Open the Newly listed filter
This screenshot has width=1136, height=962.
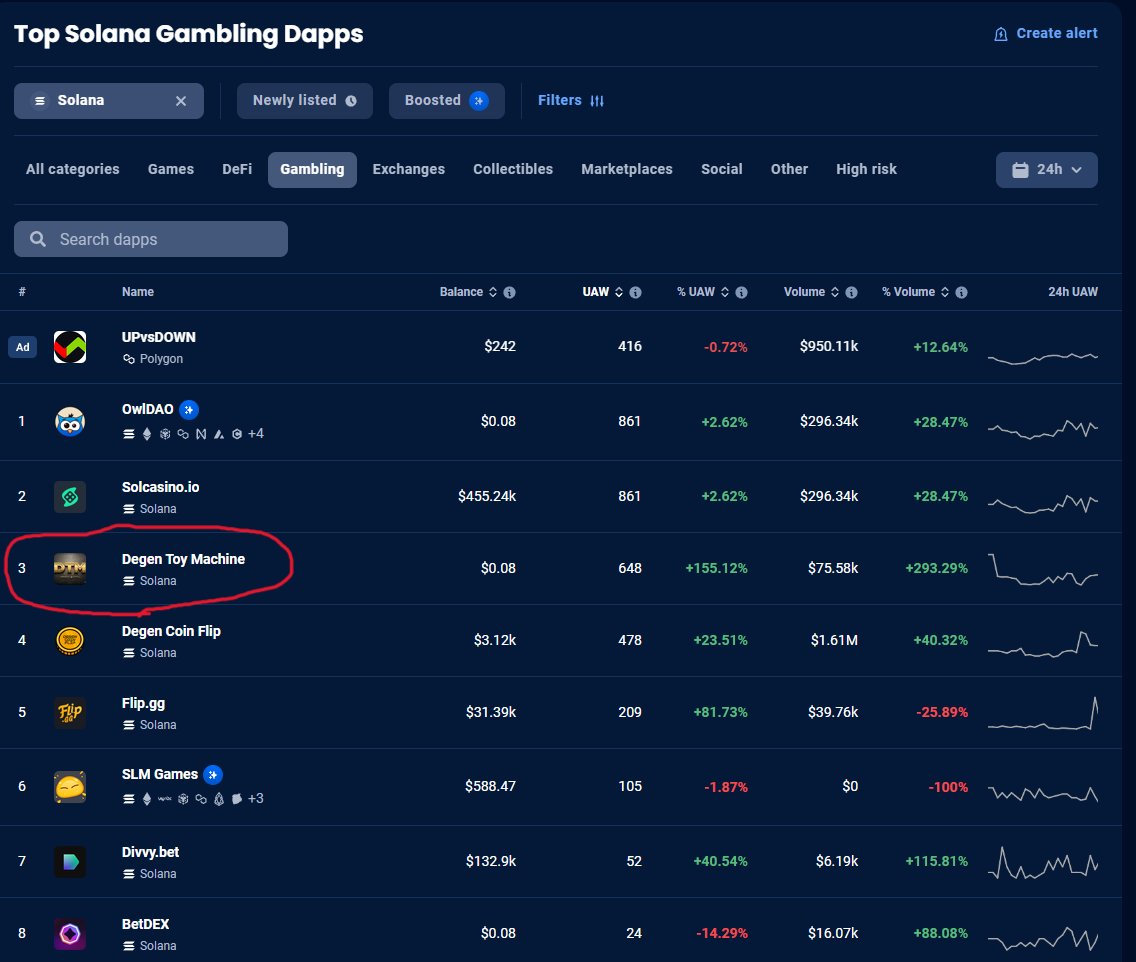[x=304, y=100]
